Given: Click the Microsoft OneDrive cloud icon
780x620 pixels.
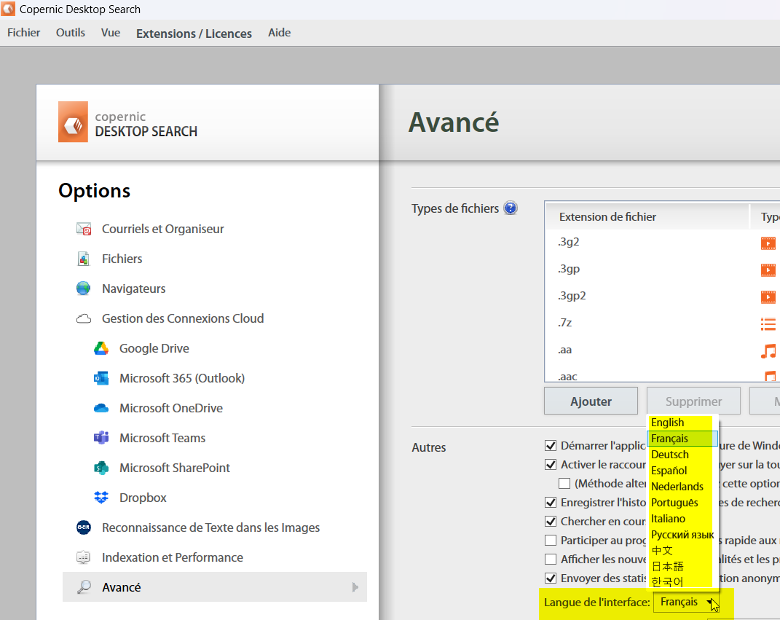Looking at the screenshot, I should 101,408.
